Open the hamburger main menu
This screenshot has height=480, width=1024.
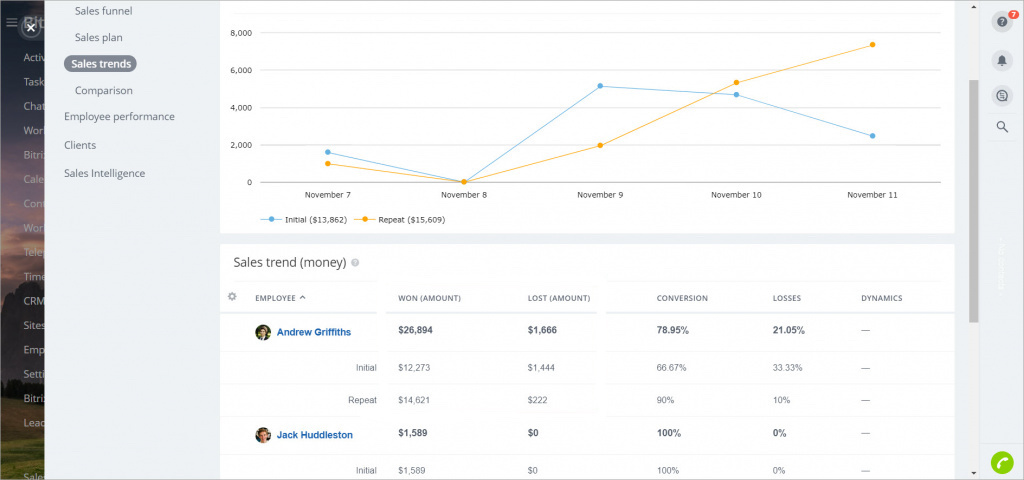click(11, 22)
